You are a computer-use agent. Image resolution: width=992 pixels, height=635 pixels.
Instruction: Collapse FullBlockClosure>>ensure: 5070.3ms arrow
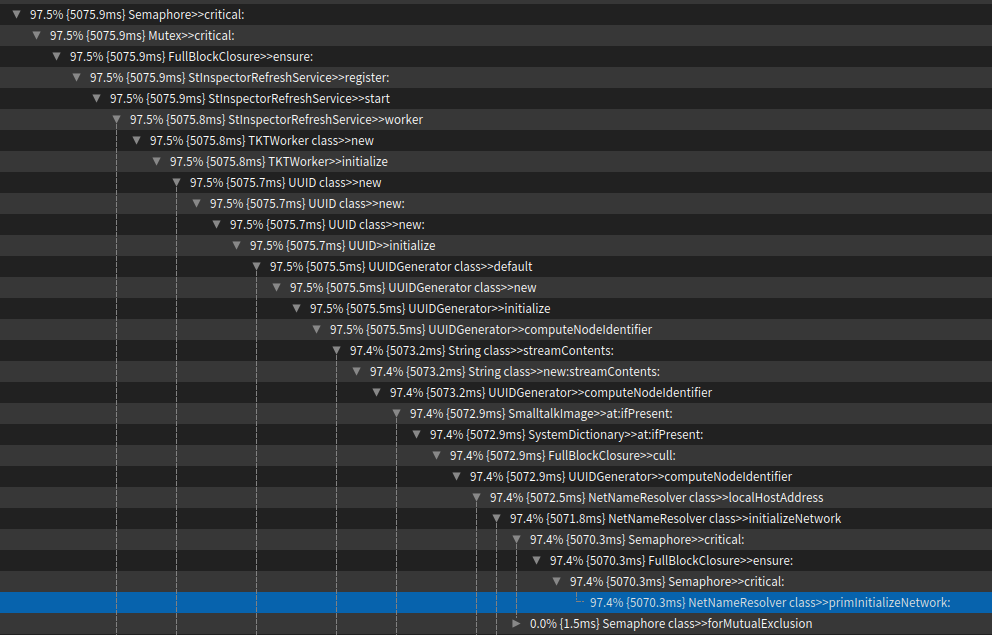pyautogui.click(x=536, y=560)
